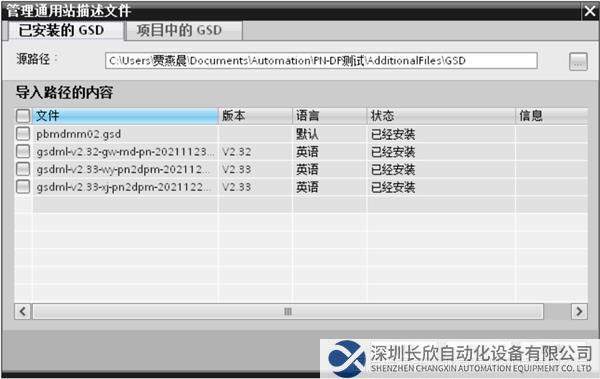Sort by the 文件 column header
Image resolution: width=600 pixels, height=379 pixels.
click(125, 116)
